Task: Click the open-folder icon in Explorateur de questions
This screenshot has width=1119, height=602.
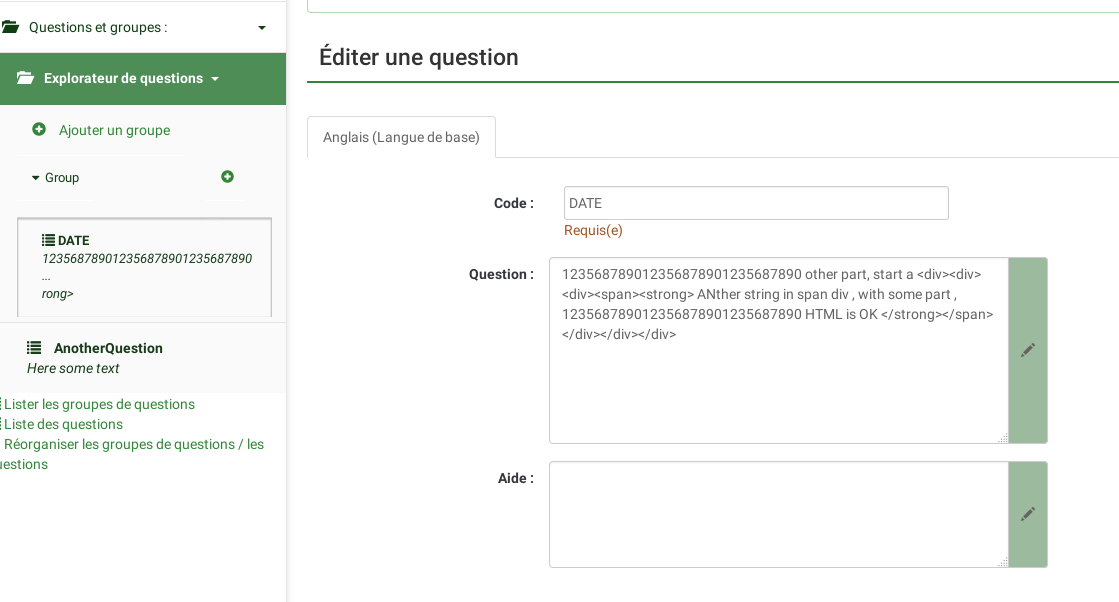Action: click(26, 78)
